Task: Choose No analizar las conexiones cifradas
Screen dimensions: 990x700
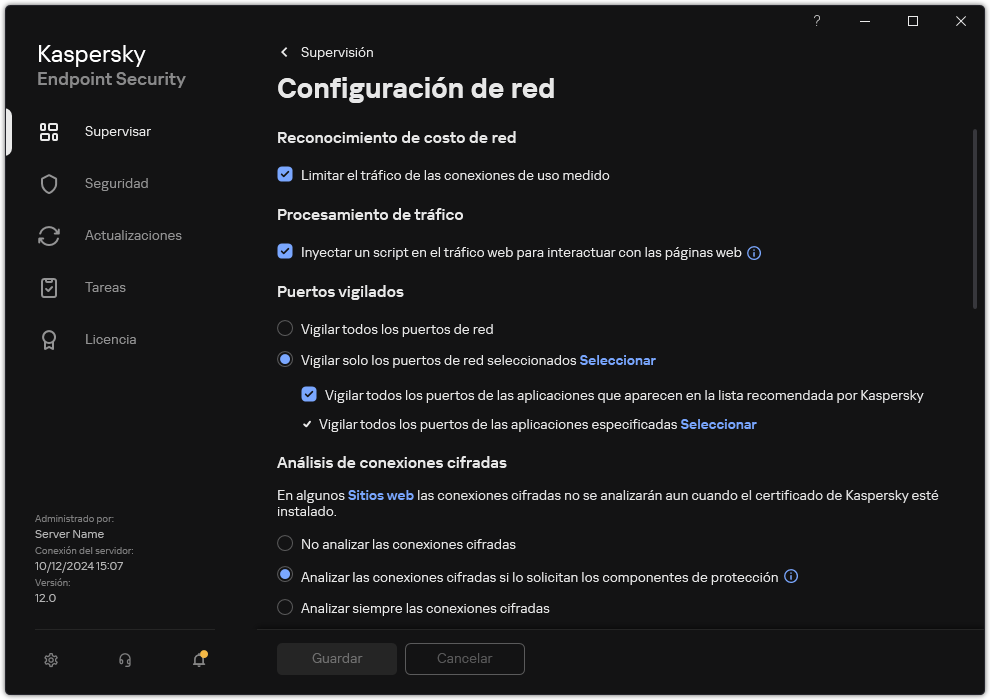Action: (285, 544)
